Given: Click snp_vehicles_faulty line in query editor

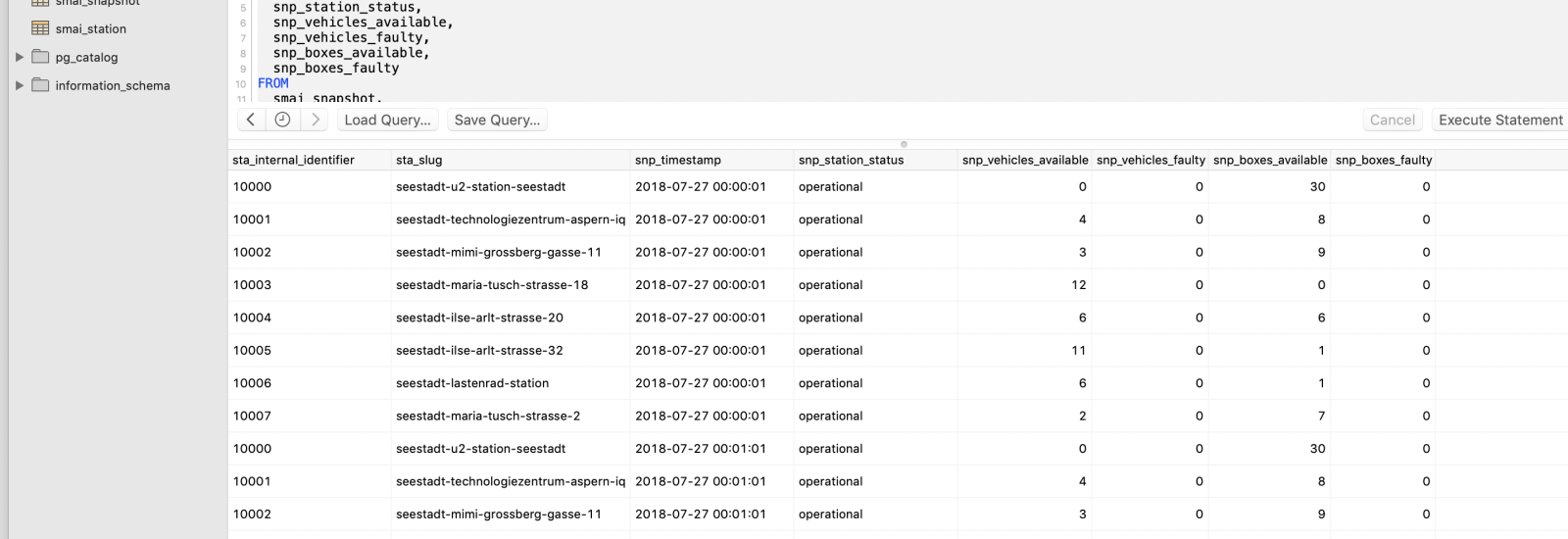Looking at the screenshot, I should (x=352, y=37).
